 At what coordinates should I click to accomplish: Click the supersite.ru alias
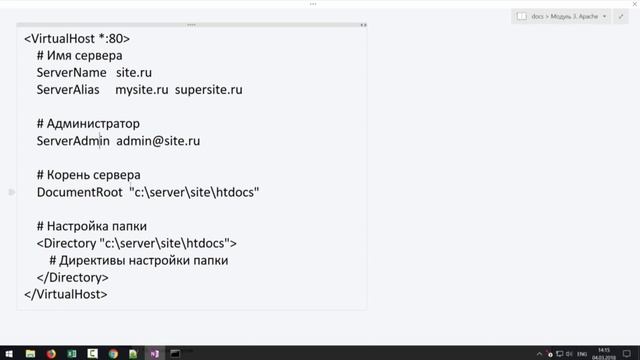209,90
